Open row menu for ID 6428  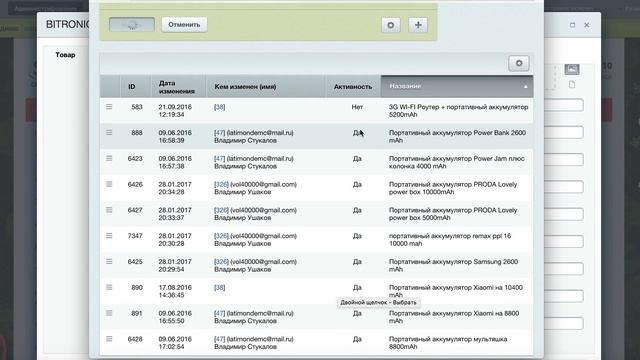(x=109, y=339)
